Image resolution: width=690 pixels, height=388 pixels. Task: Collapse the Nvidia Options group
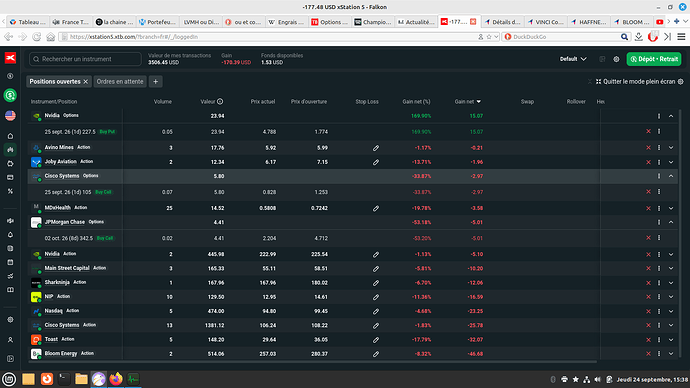[671, 116]
